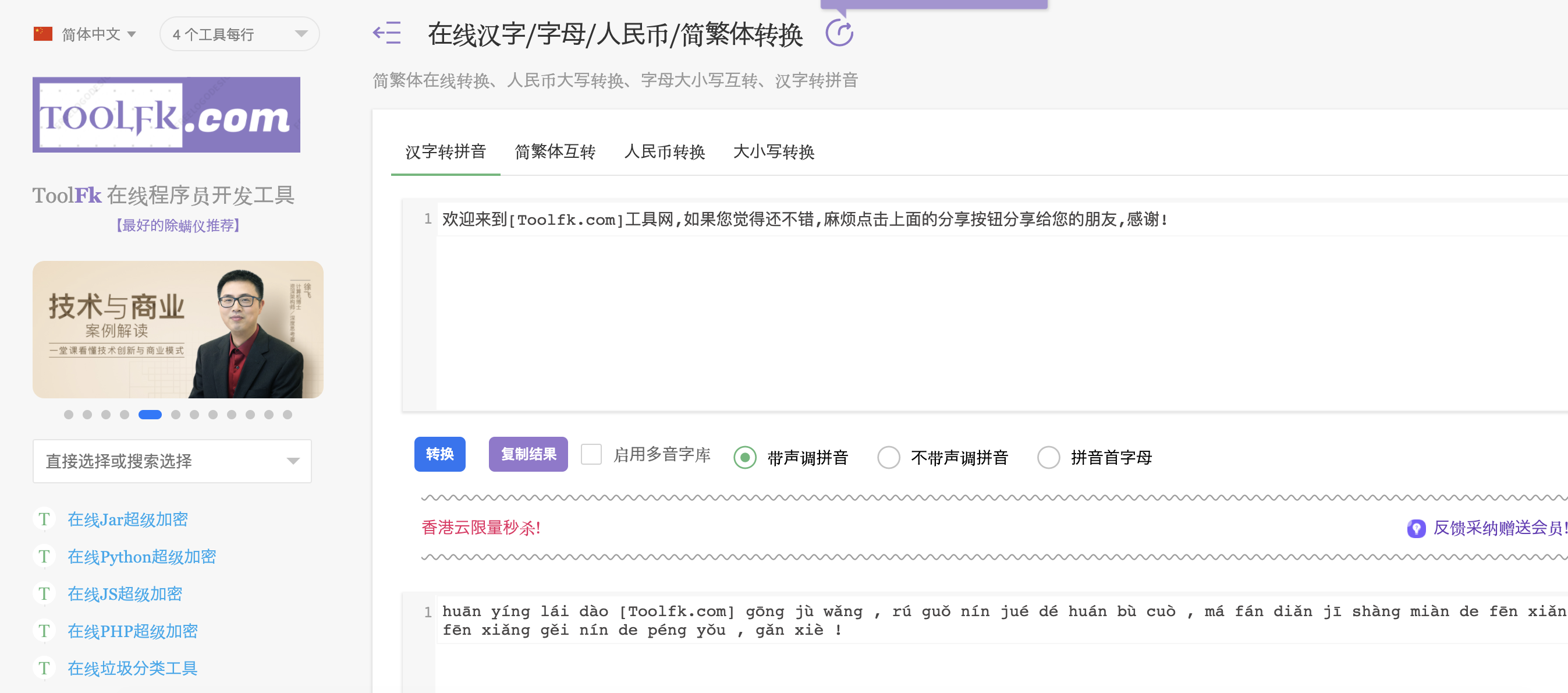
Task: Select the active blue carousel dot
Action: click(x=150, y=415)
